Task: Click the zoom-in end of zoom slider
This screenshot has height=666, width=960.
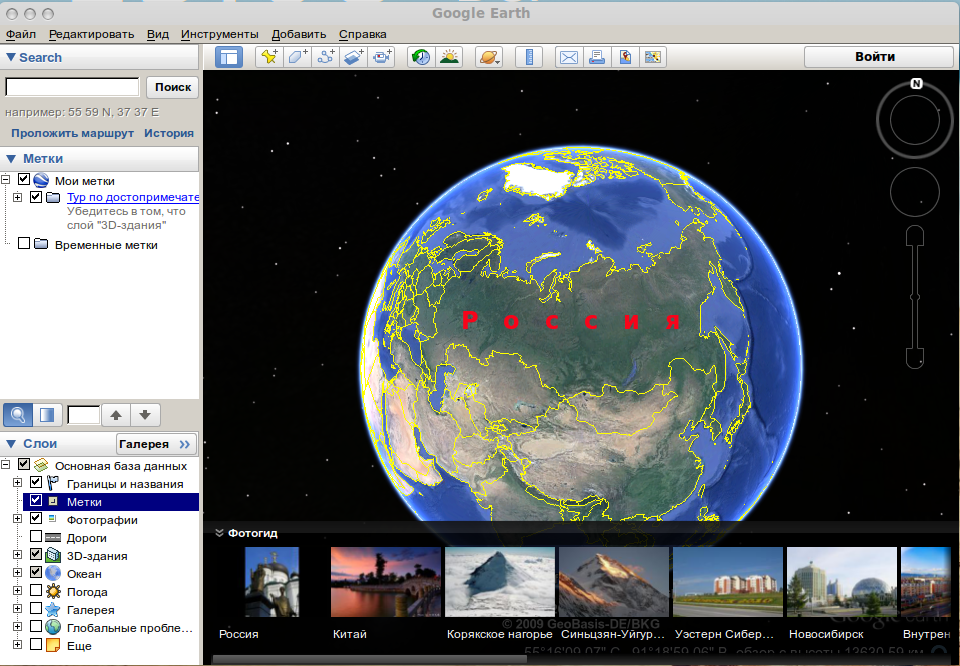Action: (915, 234)
